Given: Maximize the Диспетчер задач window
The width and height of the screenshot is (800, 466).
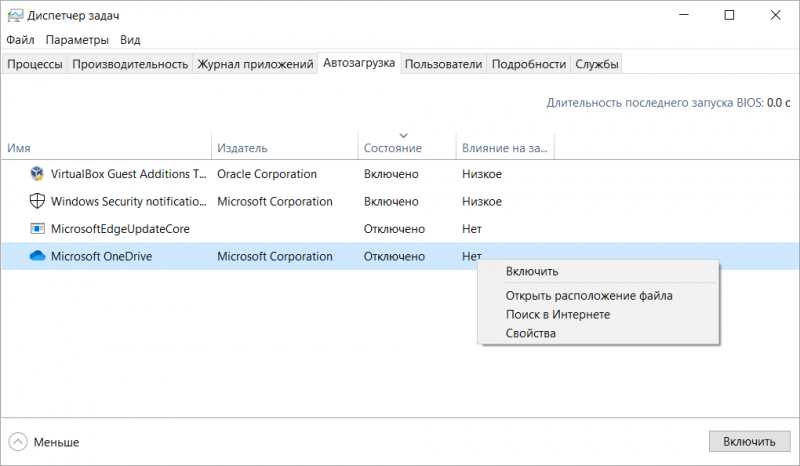Looking at the screenshot, I should 730,15.
